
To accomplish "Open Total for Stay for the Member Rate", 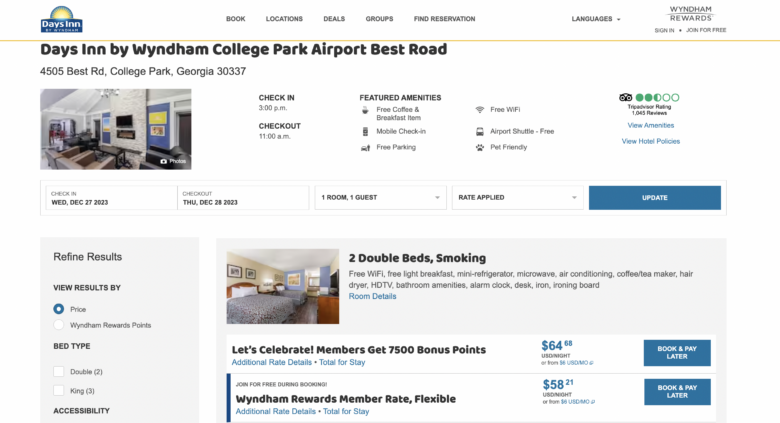I will (x=346, y=412).
